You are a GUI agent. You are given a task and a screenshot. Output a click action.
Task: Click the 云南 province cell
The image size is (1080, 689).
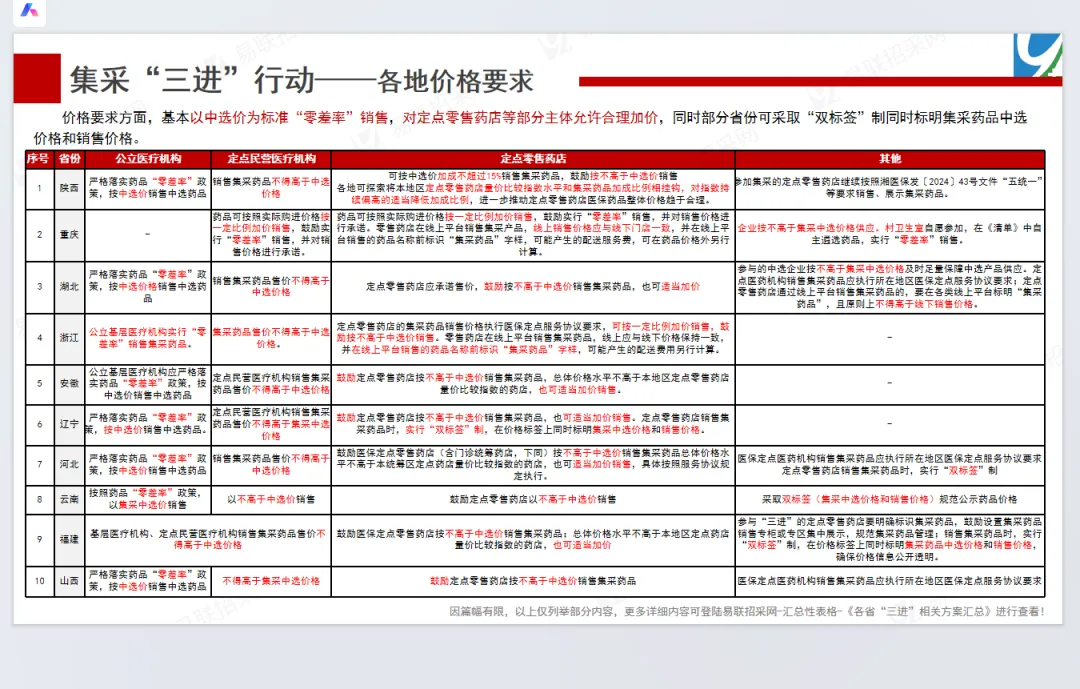(x=70, y=500)
